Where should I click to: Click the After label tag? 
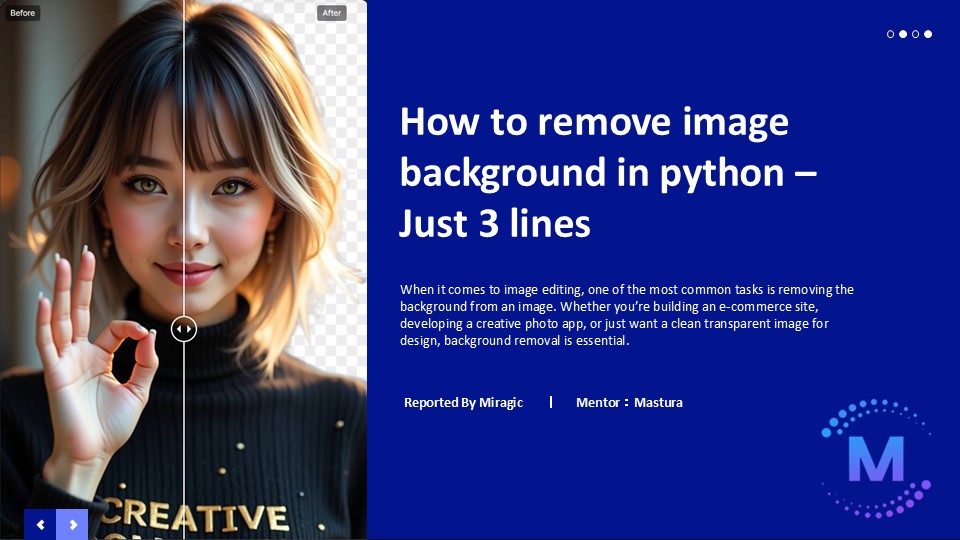coord(332,13)
